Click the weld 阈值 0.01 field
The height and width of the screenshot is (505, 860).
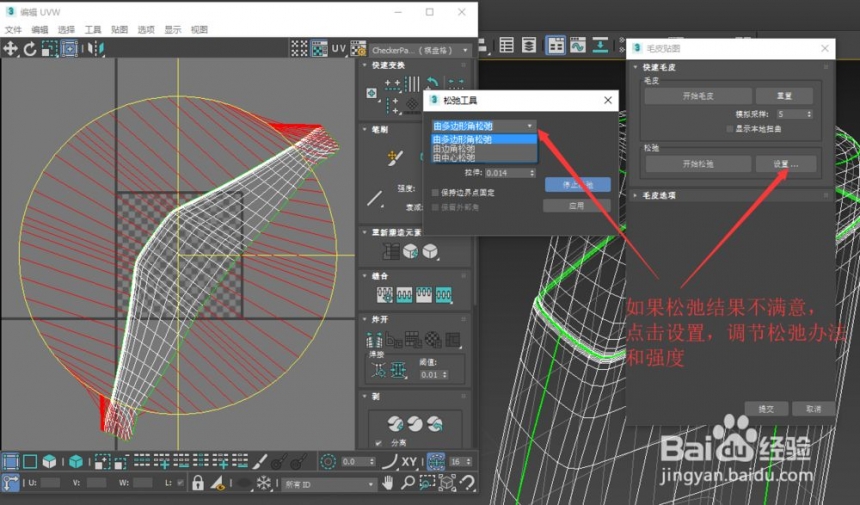tap(434, 375)
